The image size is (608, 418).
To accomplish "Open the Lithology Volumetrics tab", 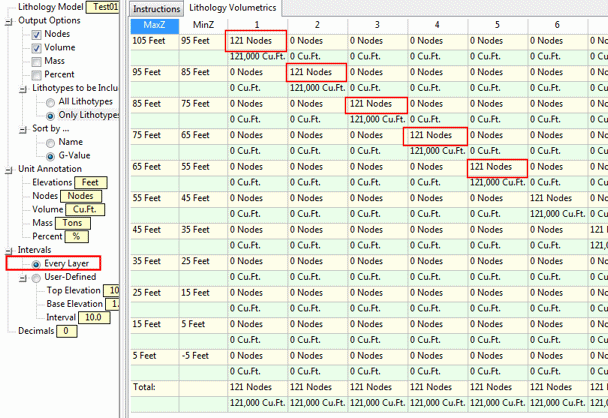I will pyautogui.click(x=233, y=8).
